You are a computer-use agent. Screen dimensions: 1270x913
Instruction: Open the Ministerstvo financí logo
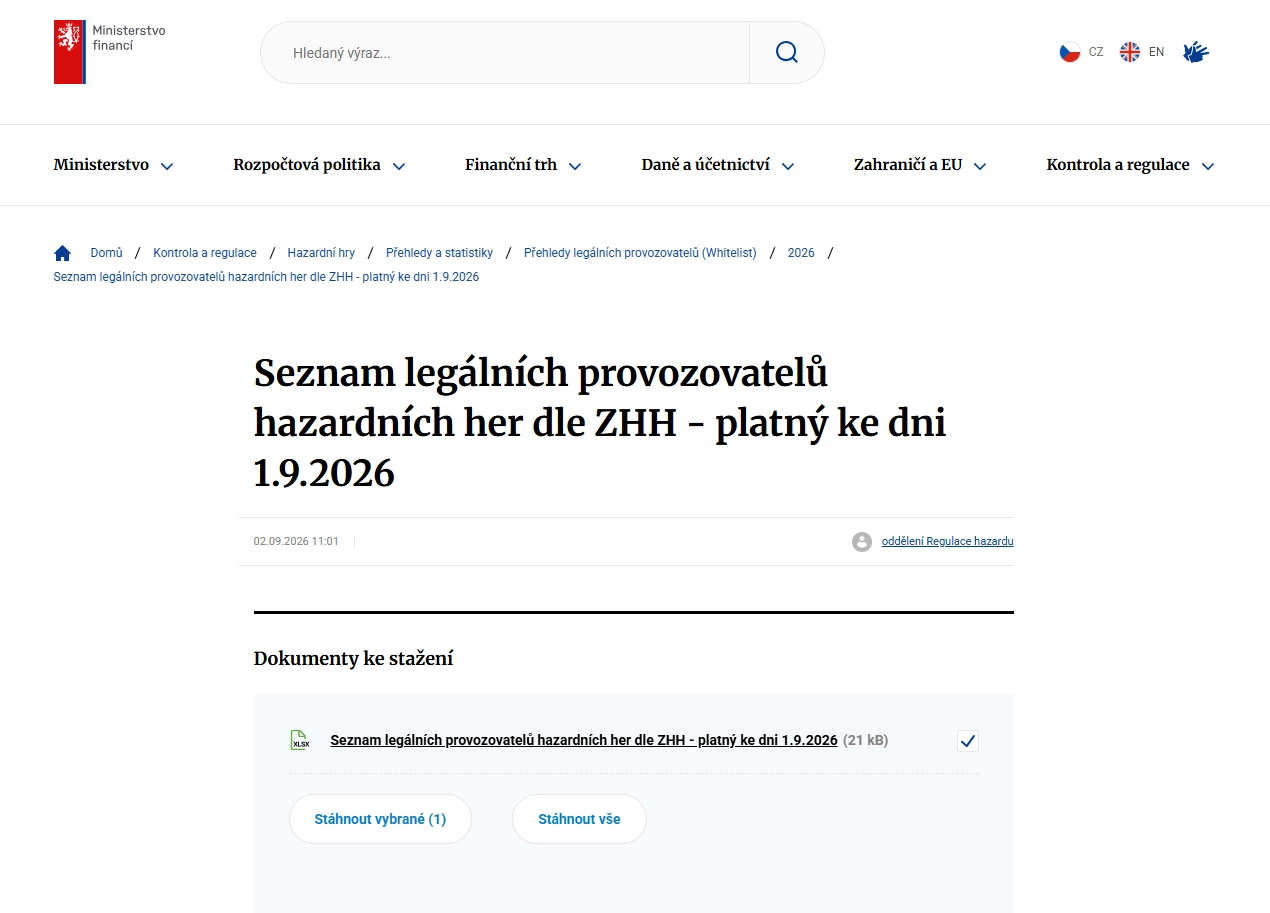coord(110,52)
